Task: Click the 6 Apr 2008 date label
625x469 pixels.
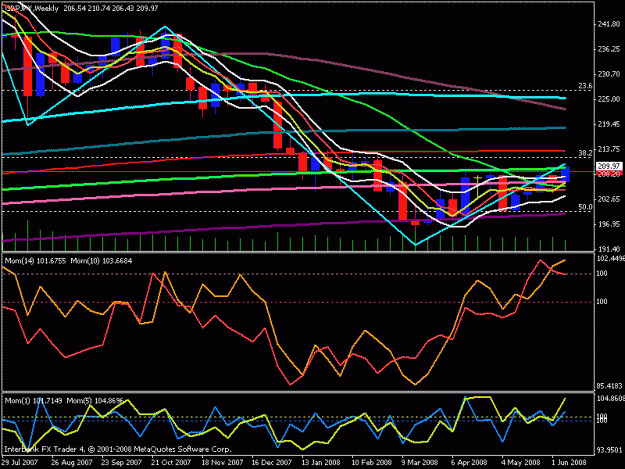Action: 469,463
